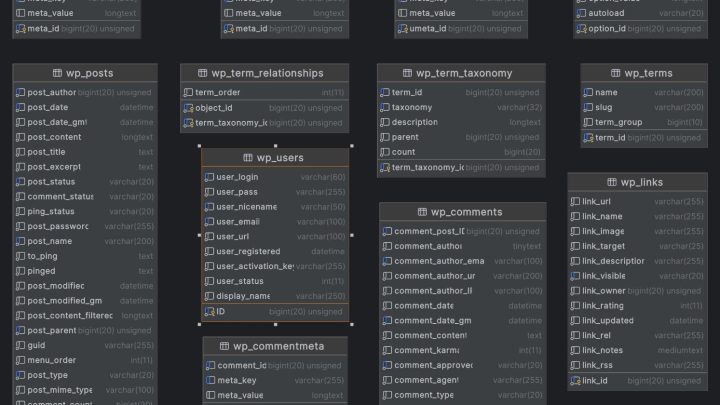Click column icon next to comment_id in wp_commentmeta
The image size is (720, 405).
click(210, 366)
